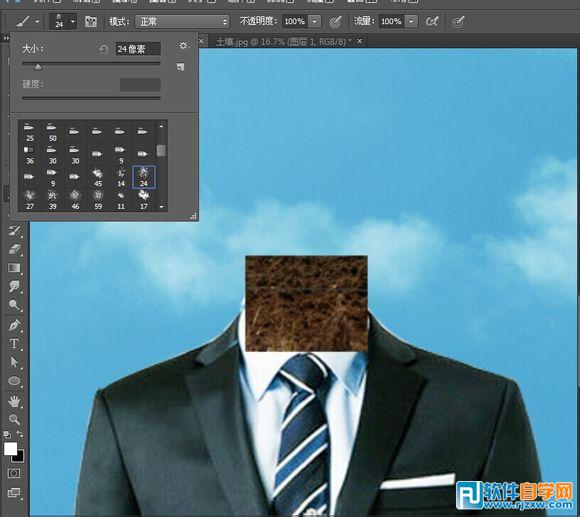Select the Zoom magnifier tool
Viewport: 580px width, 517px height.
[14, 419]
